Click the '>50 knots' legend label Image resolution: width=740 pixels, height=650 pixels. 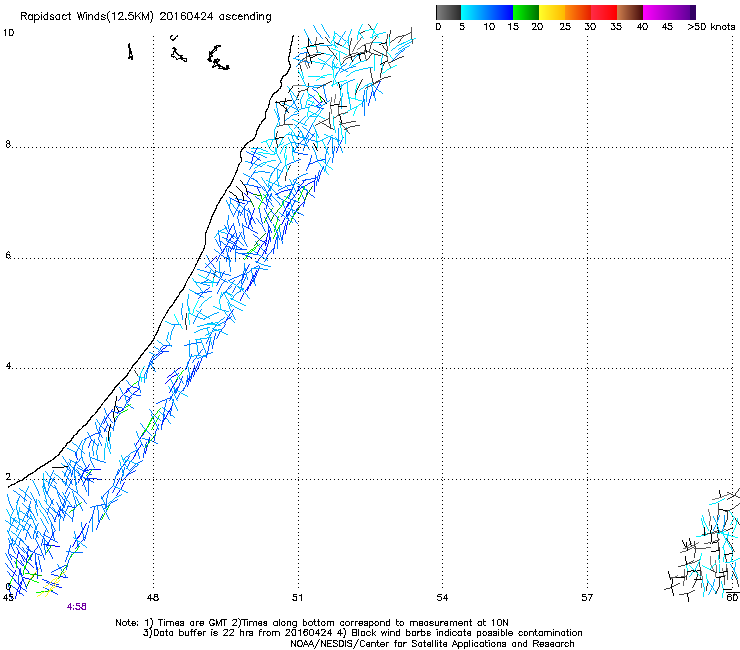click(x=711, y=27)
